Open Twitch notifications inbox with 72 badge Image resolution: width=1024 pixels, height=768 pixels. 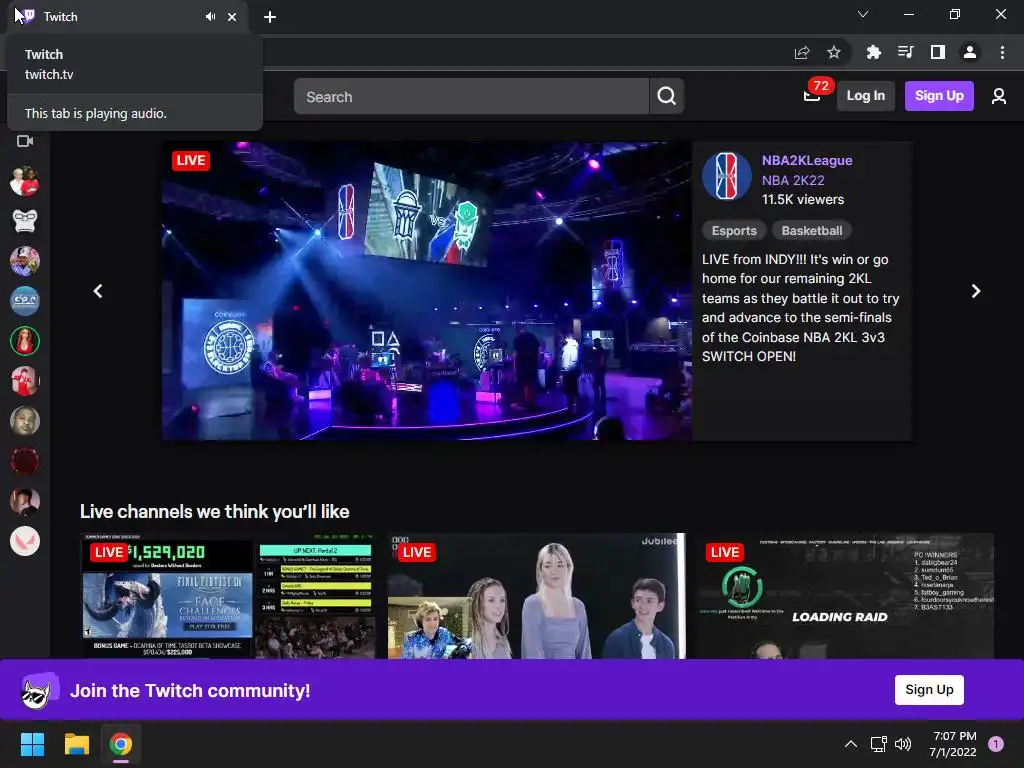813,95
